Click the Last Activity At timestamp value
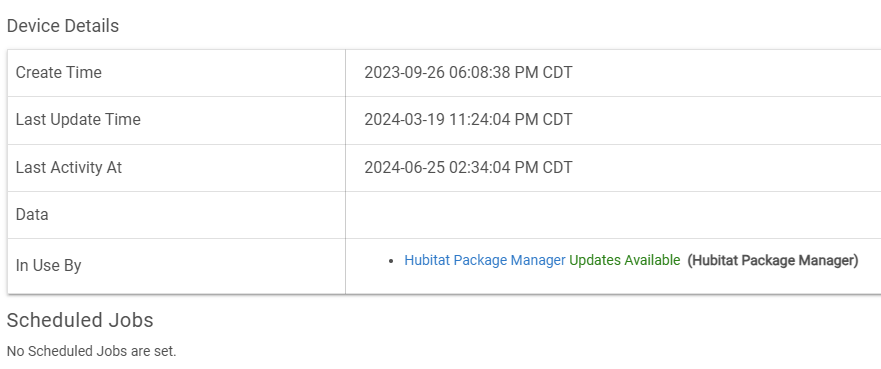 click(x=468, y=167)
